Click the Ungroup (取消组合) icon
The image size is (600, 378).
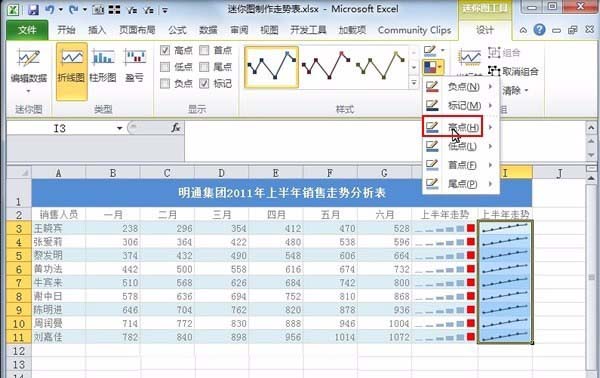point(494,71)
